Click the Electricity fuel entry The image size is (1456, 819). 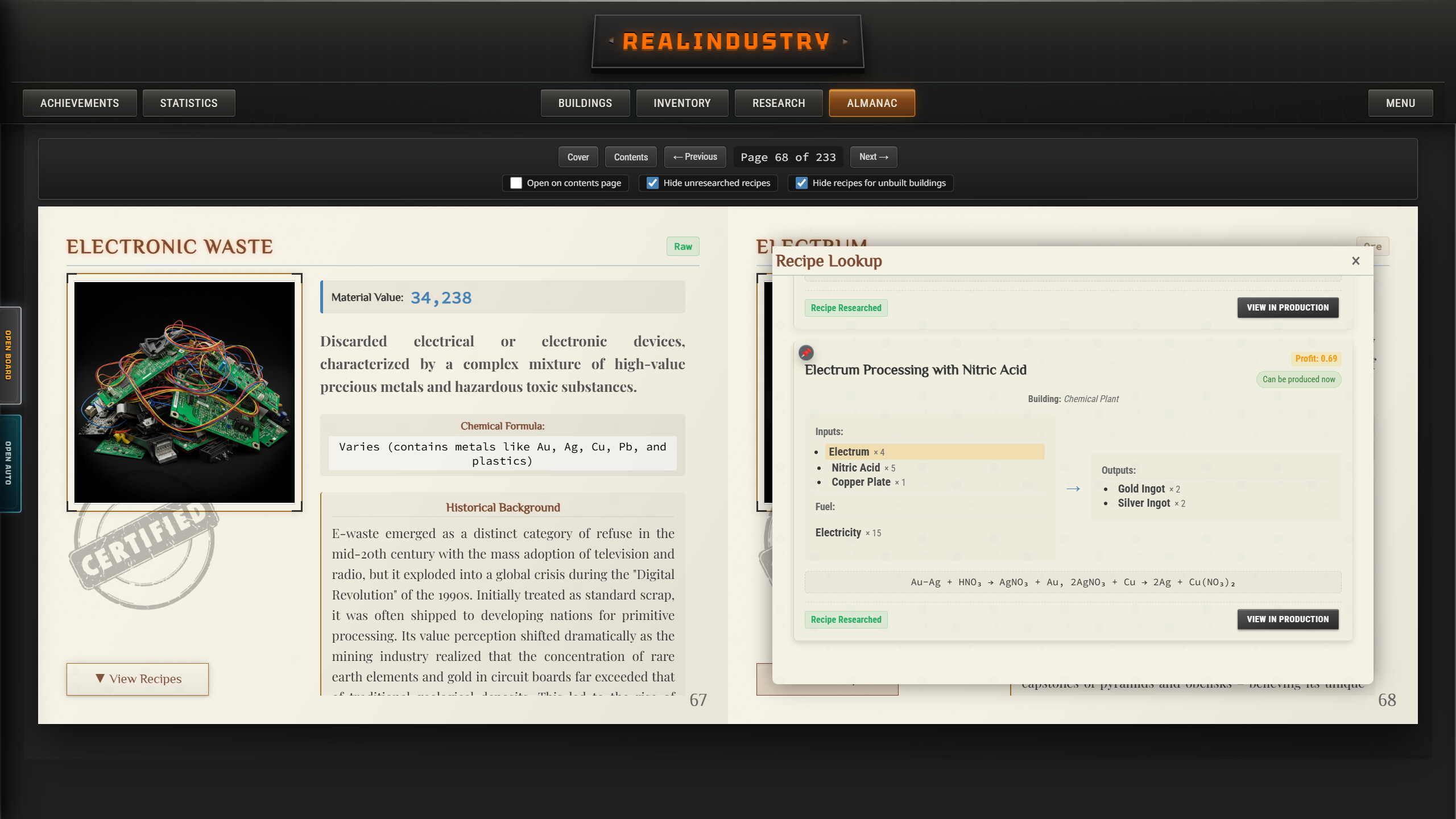click(848, 532)
